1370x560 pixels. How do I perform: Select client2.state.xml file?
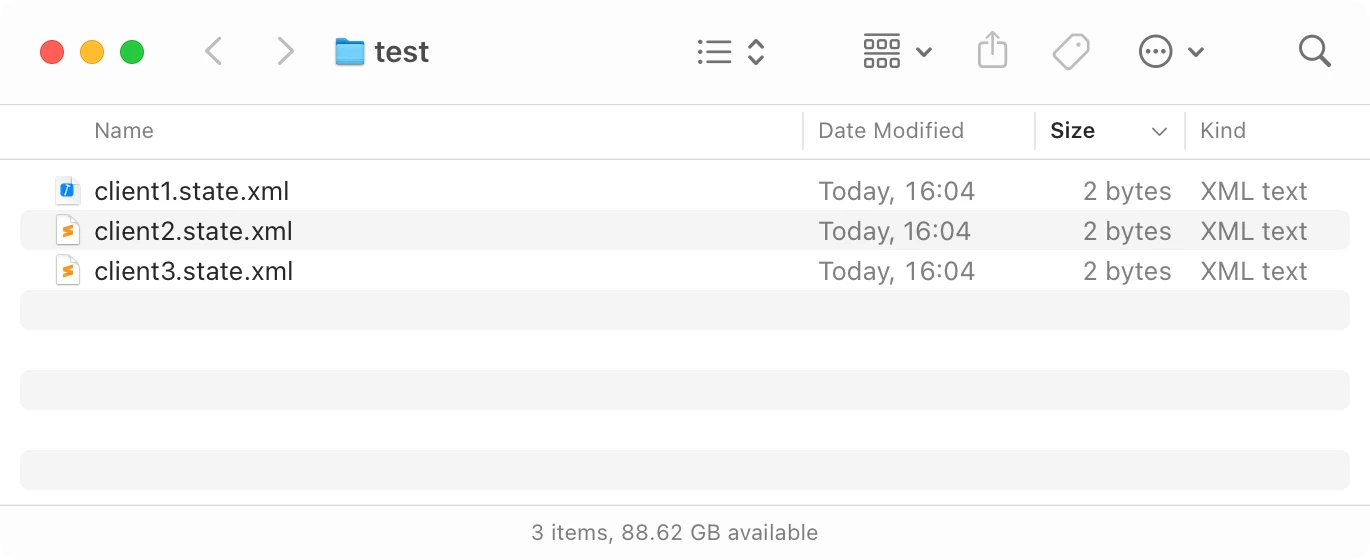(x=193, y=231)
